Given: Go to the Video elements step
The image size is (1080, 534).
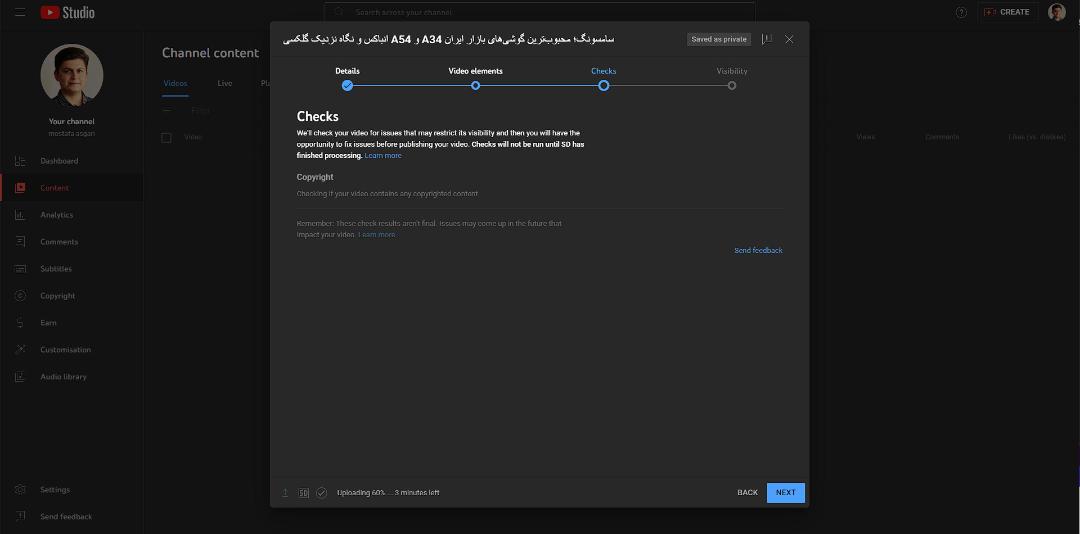Looking at the screenshot, I should 475,71.
